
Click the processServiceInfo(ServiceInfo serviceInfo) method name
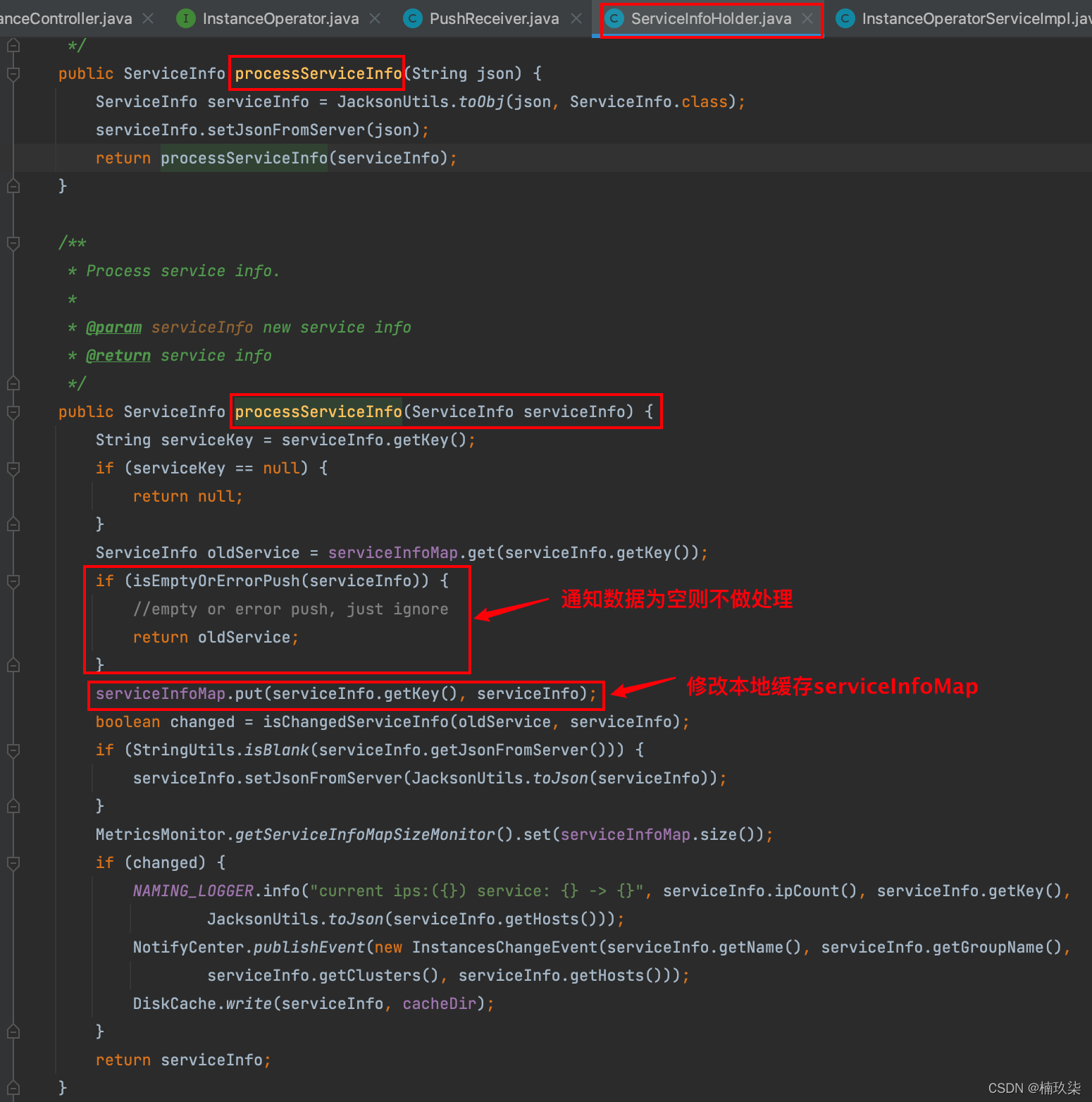[x=318, y=411]
